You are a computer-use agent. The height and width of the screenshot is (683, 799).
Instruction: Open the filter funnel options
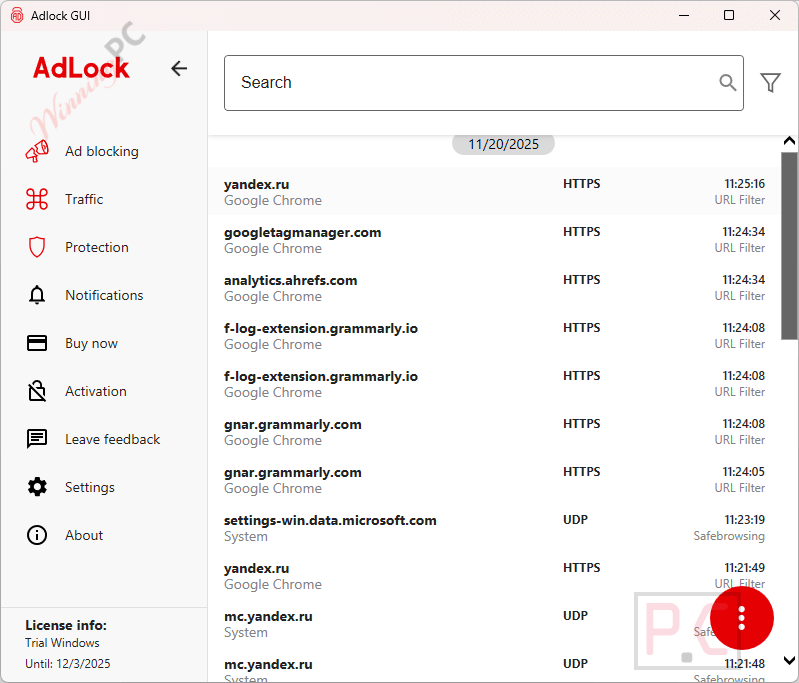point(770,83)
